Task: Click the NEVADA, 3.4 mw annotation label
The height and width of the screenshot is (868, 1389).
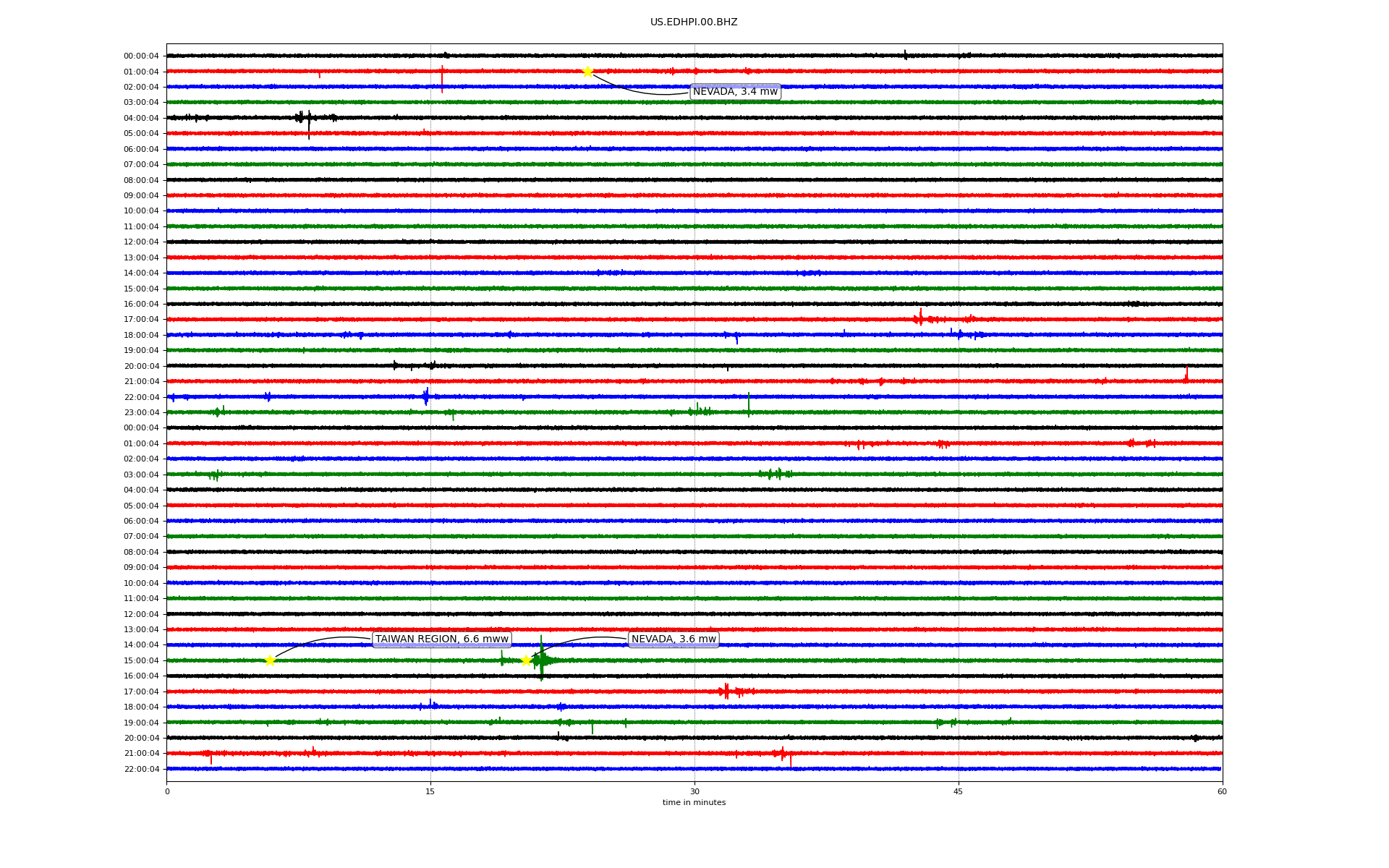Action: [735, 92]
